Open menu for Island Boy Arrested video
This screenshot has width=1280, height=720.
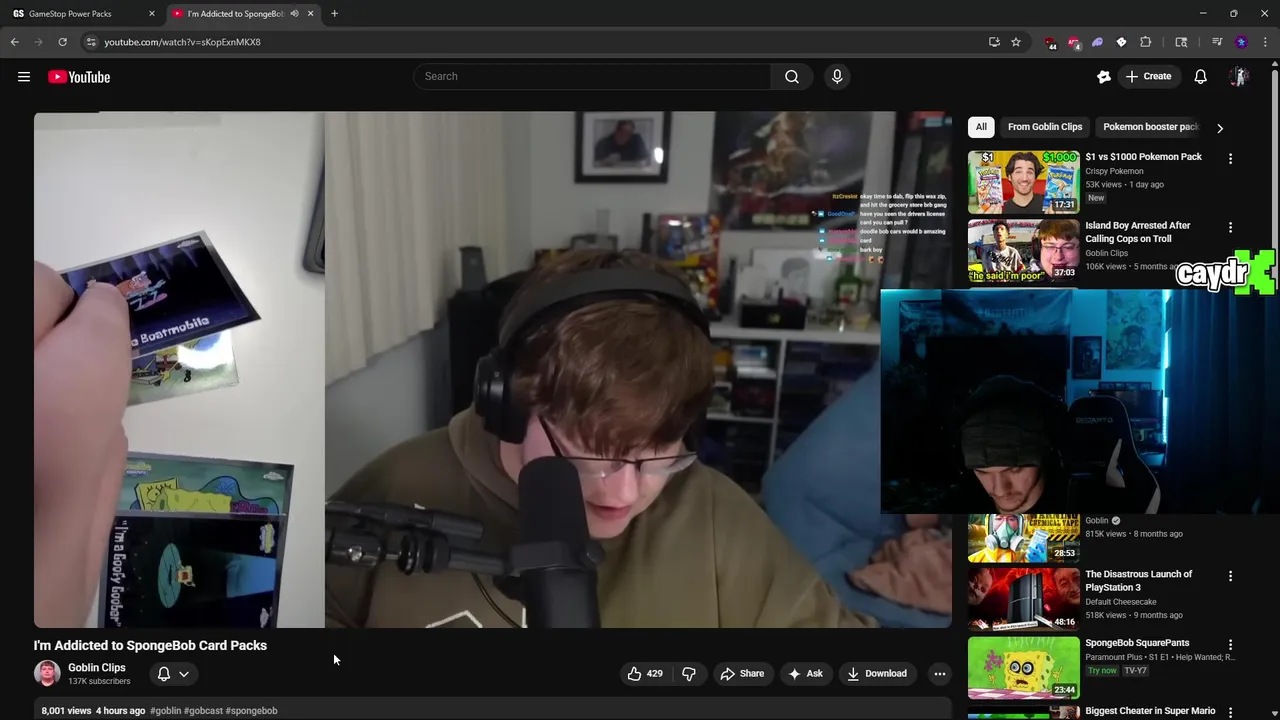tap(1230, 228)
